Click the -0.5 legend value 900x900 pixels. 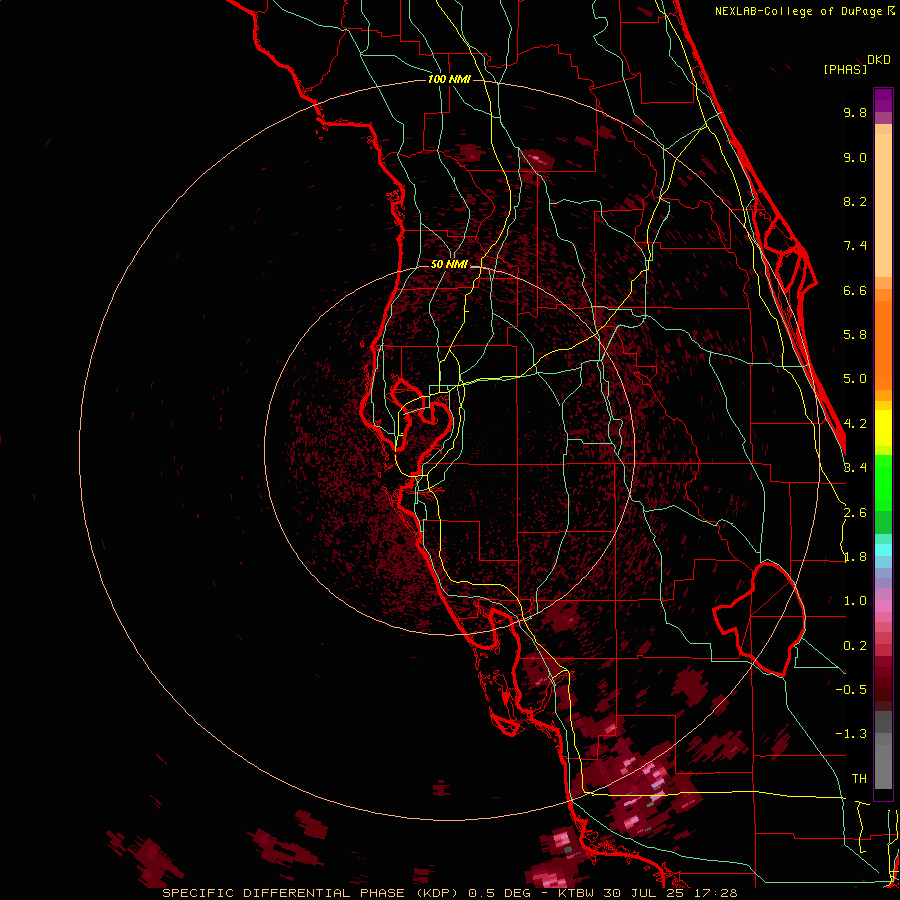click(851, 690)
